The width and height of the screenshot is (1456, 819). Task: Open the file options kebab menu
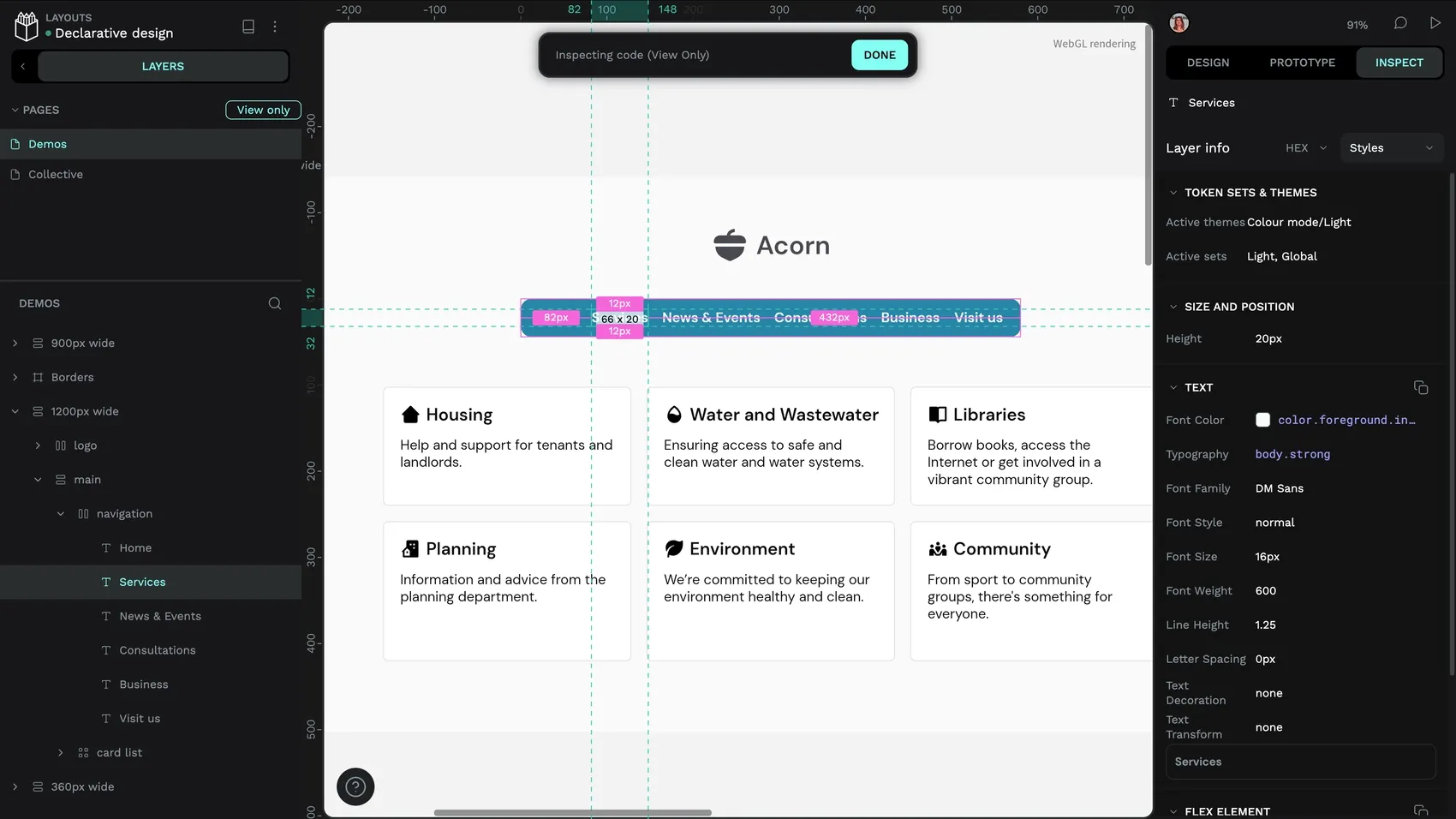(x=275, y=27)
